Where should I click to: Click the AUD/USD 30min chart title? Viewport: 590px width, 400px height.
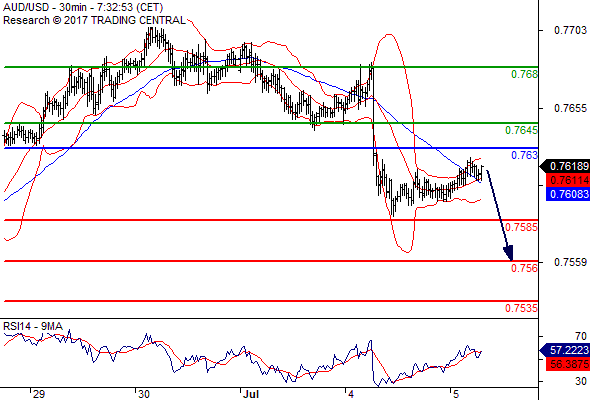[x=83, y=7]
